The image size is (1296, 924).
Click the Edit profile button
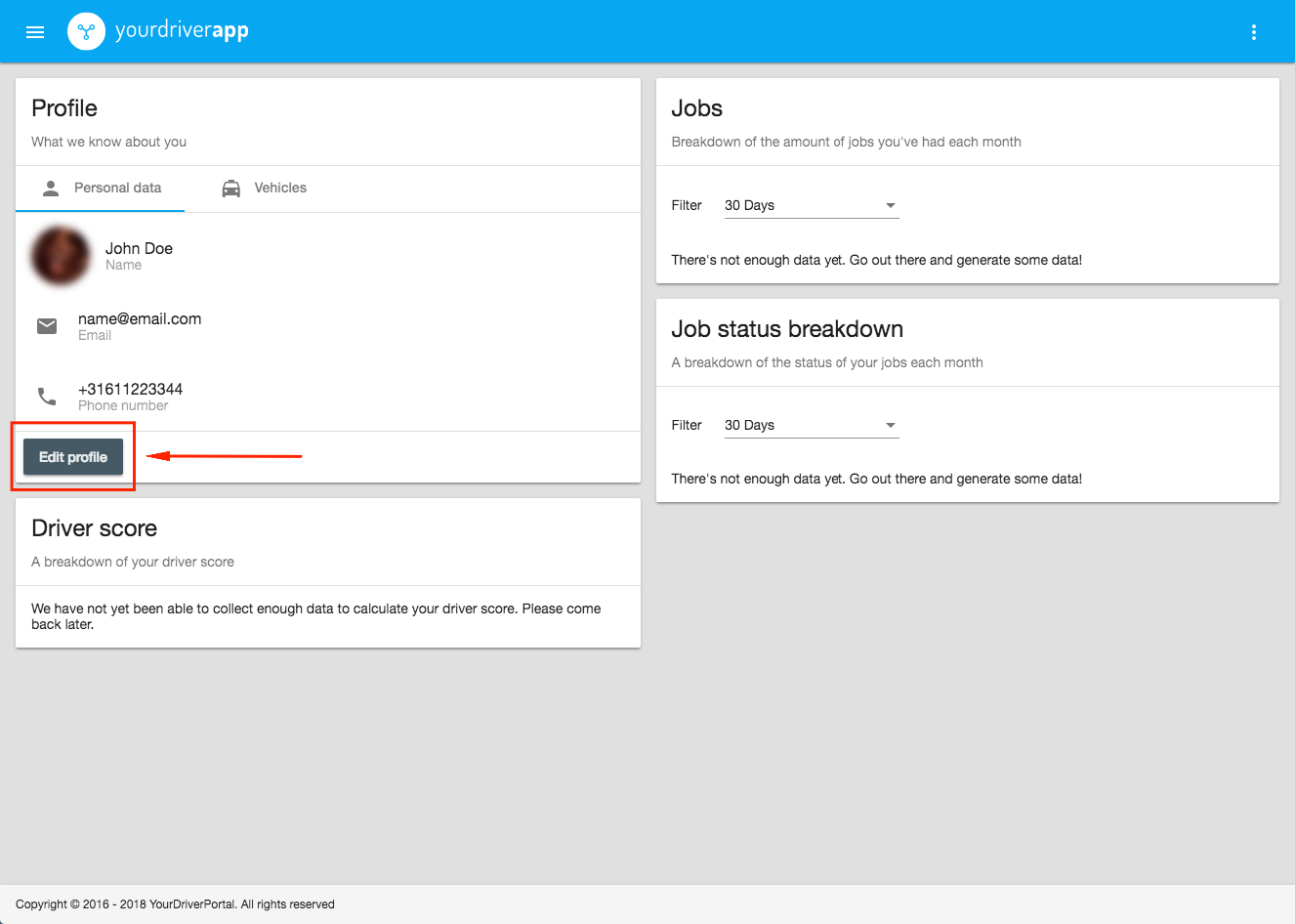[72, 456]
